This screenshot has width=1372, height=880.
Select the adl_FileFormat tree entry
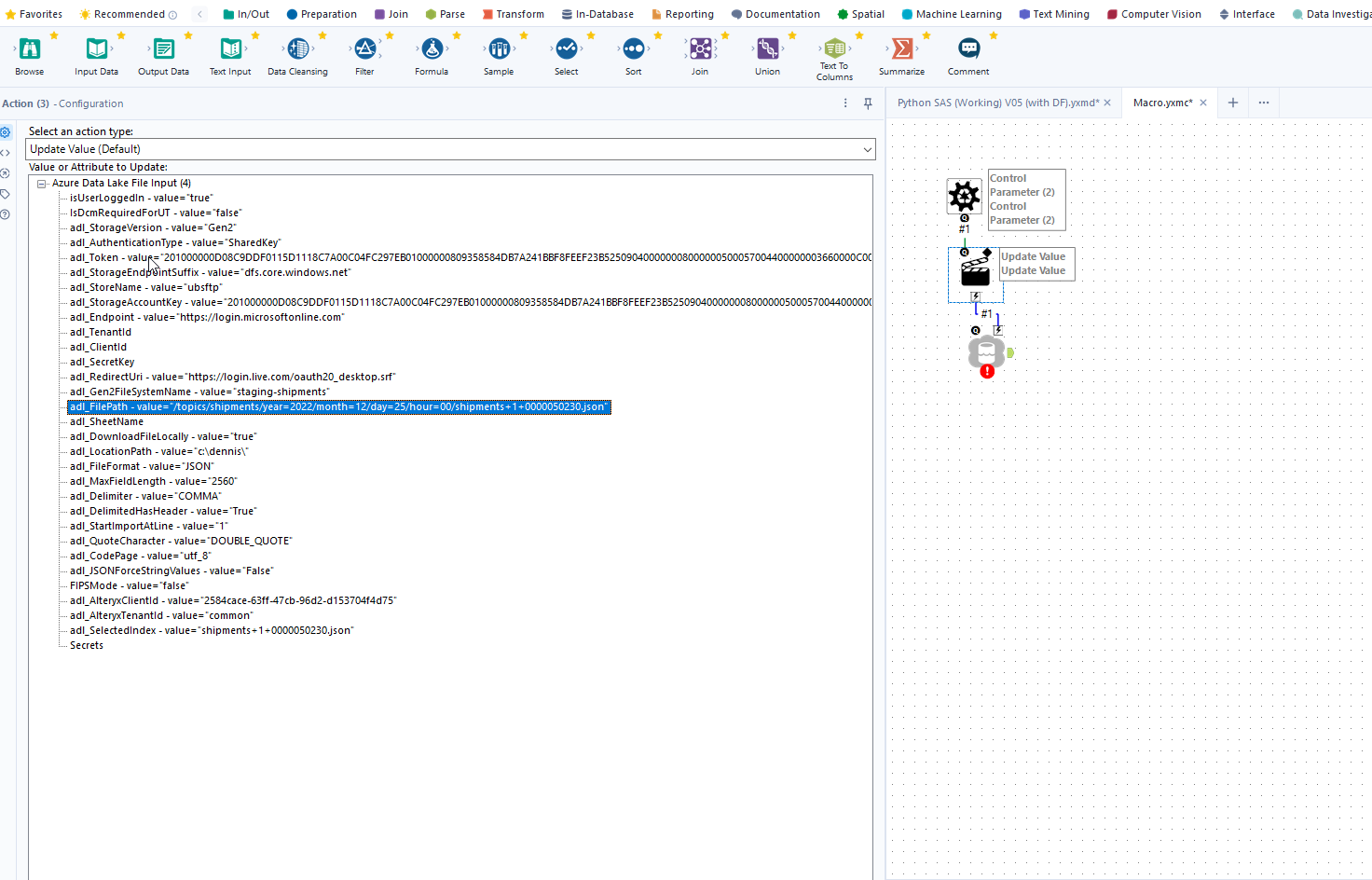pos(142,466)
